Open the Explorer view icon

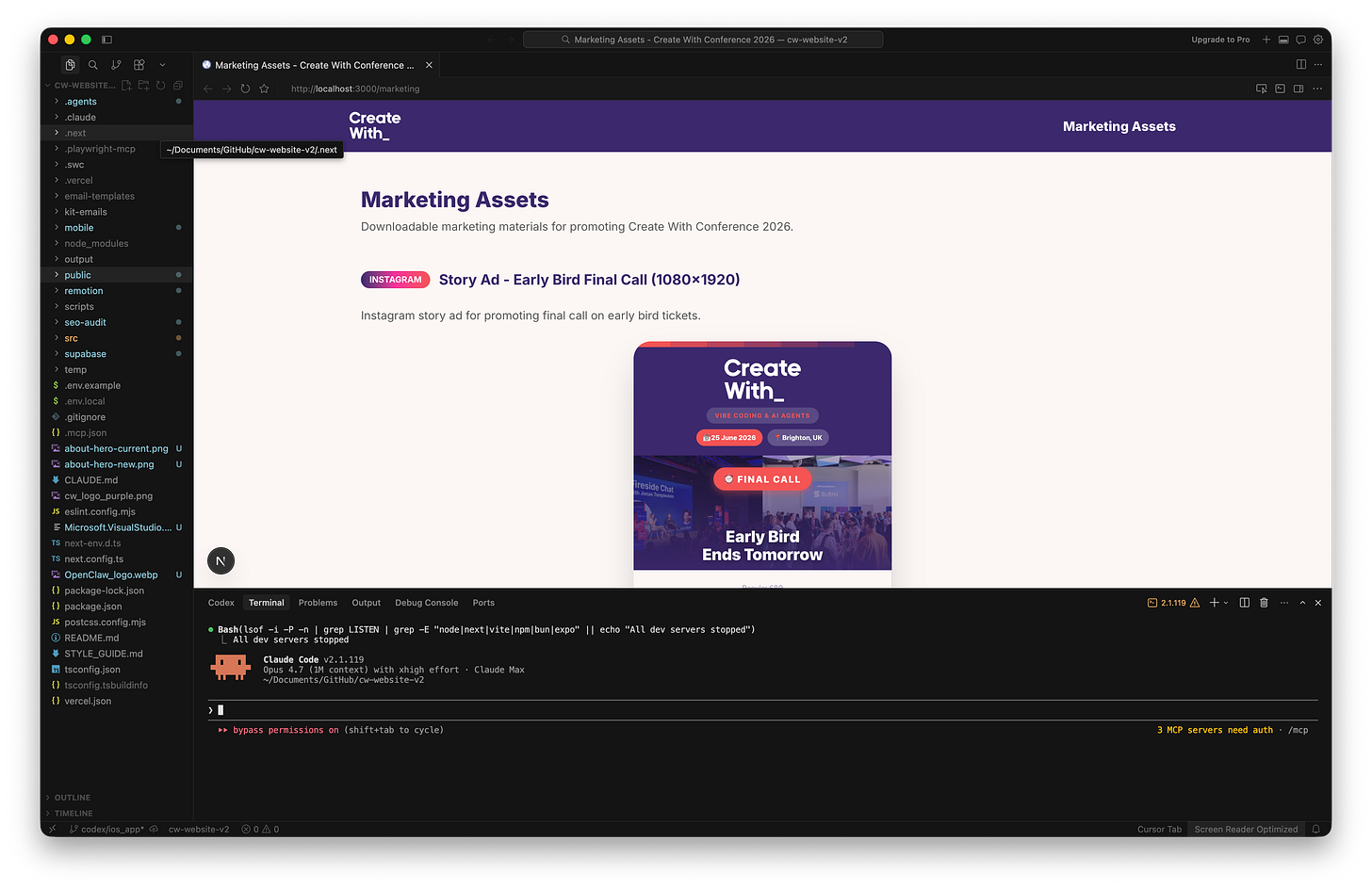pos(70,65)
